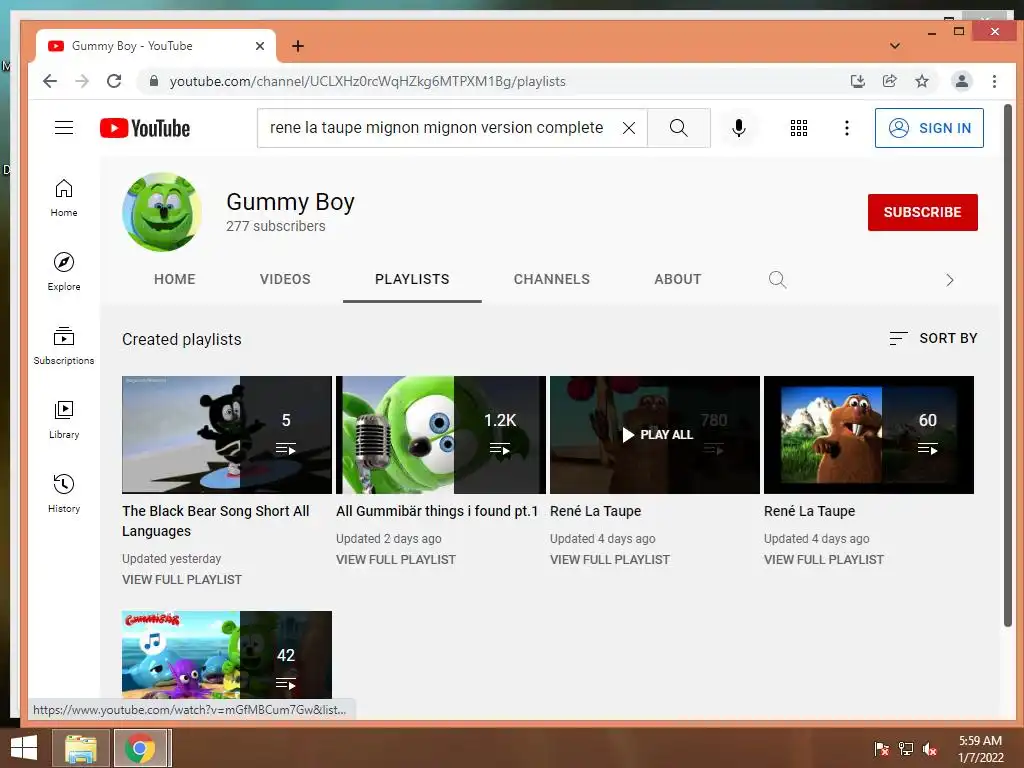Share this page from address bar
The width and height of the screenshot is (1024, 768).
click(x=889, y=81)
